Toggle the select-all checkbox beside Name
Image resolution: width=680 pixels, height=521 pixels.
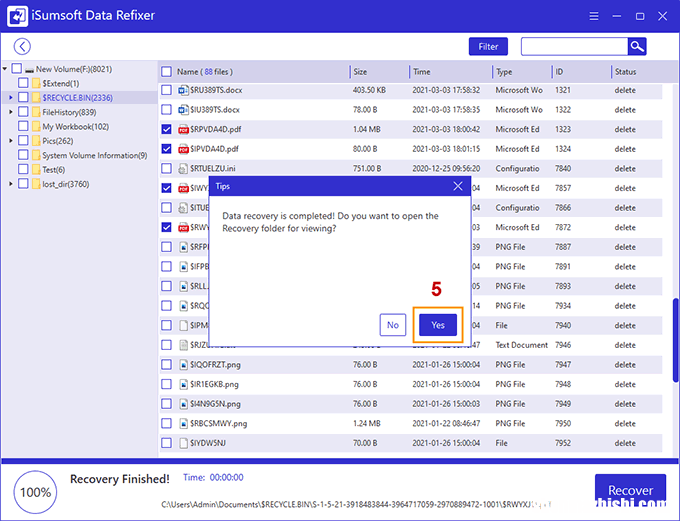coord(167,72)
